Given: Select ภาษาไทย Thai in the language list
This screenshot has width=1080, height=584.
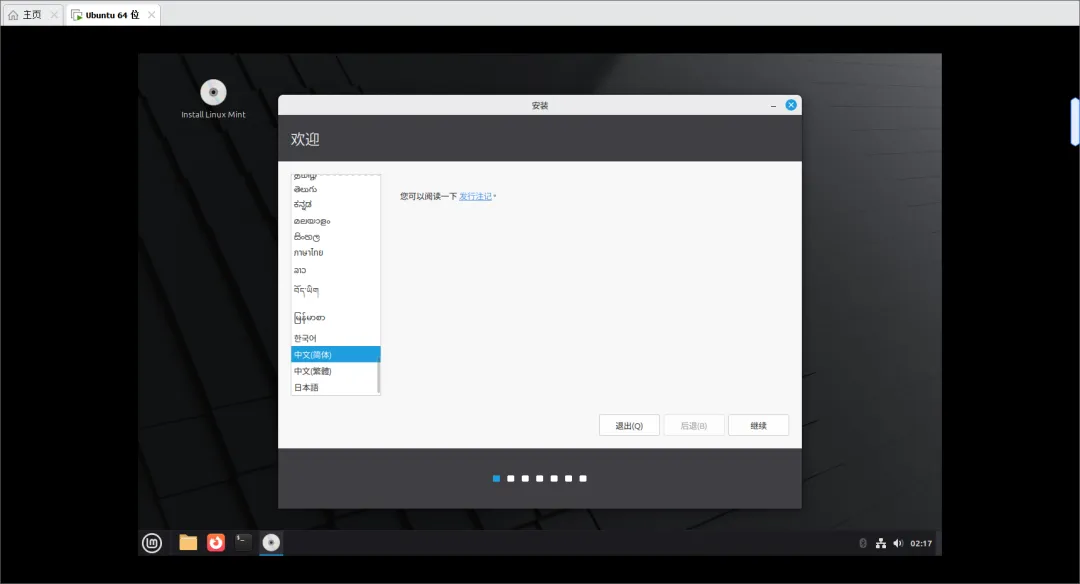Looking at the screenshot, I should (335, 253).
